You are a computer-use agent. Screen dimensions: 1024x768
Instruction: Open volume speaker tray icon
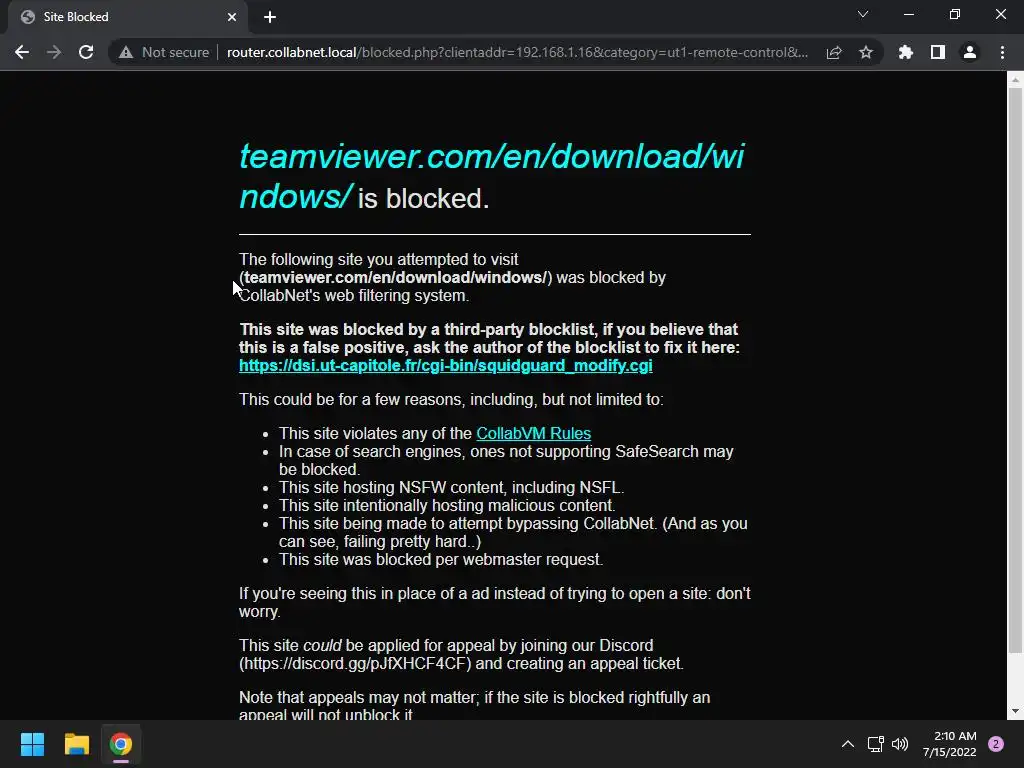(900, 744)
